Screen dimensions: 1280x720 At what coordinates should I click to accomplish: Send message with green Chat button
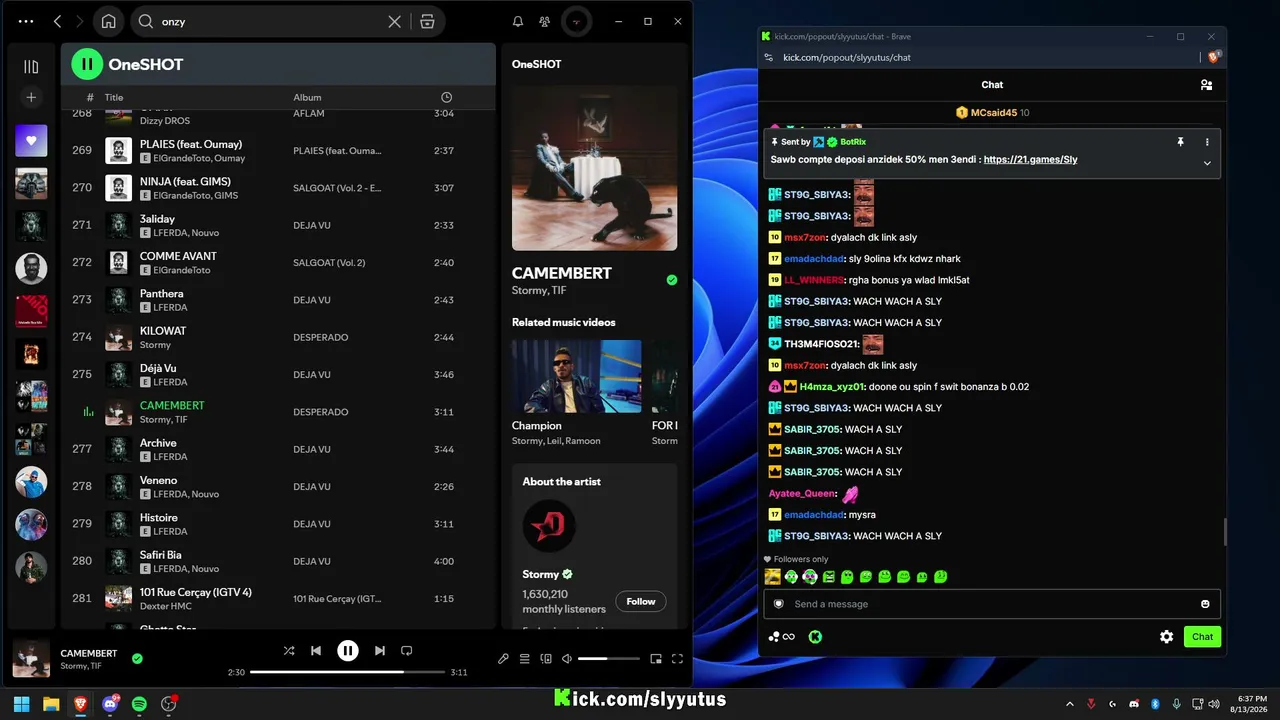[1202, 637]
